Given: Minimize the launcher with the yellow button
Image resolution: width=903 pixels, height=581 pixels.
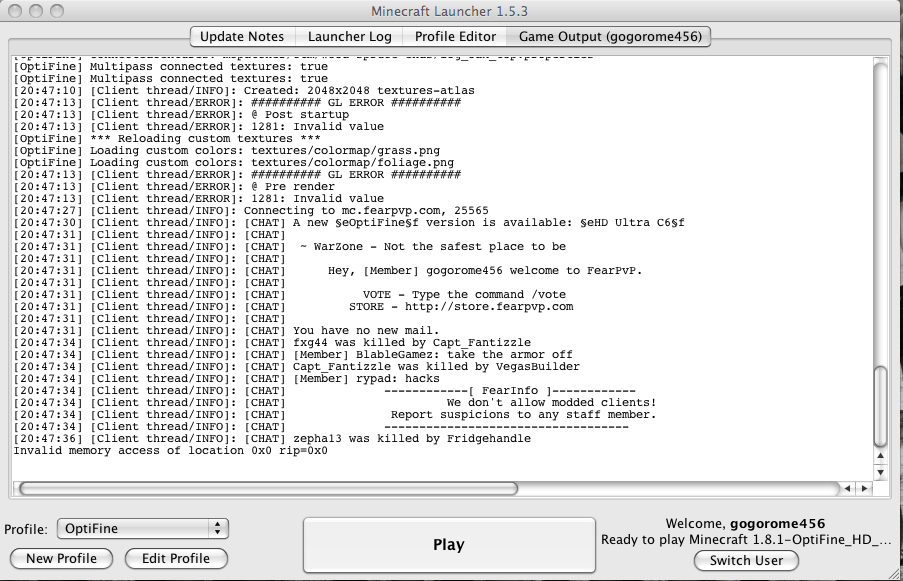Looking at the screenshot, I should pos(35,11).
